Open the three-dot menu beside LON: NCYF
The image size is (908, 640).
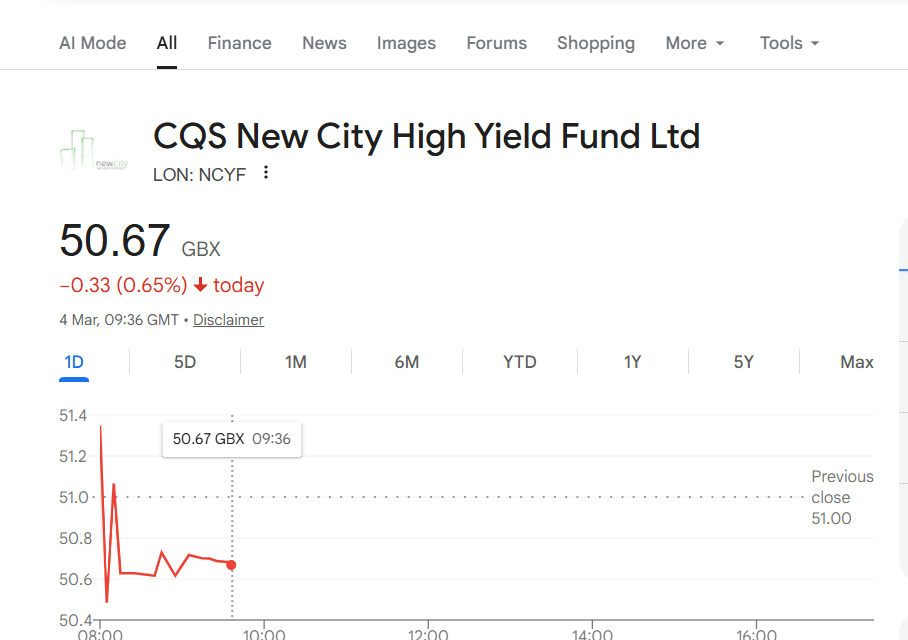(x=266, y=173)
